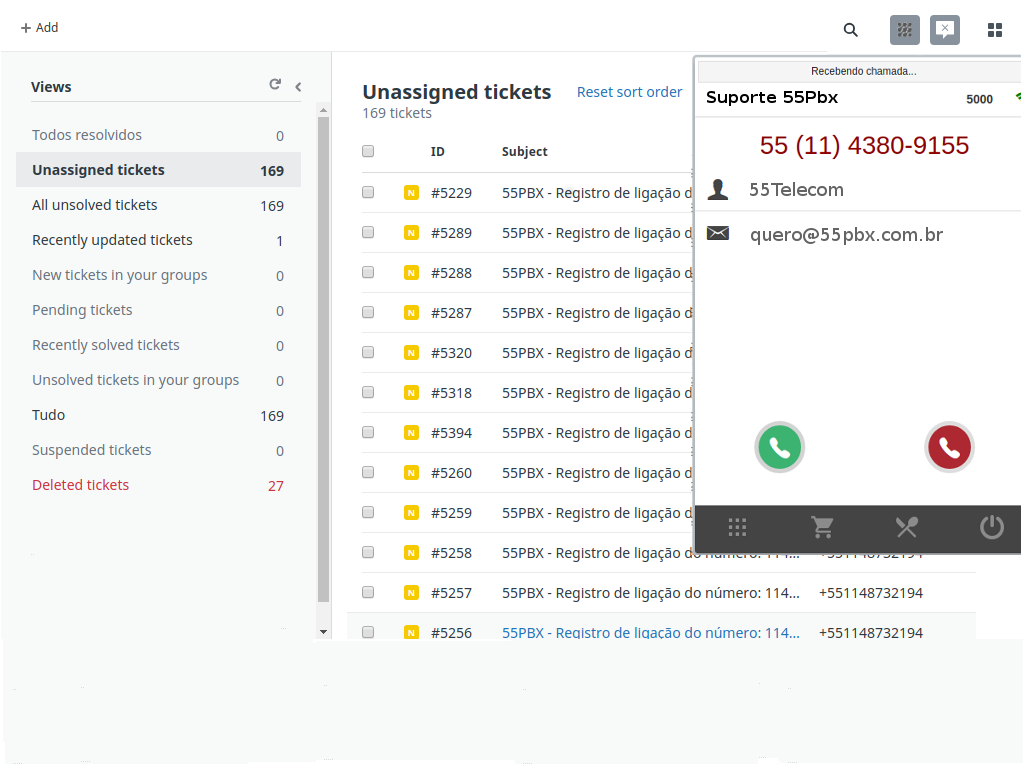Open the products grid icon at top right
The height and width of the screenshot is (768, 1024).
pyautogui.click(x=995, y=30)
